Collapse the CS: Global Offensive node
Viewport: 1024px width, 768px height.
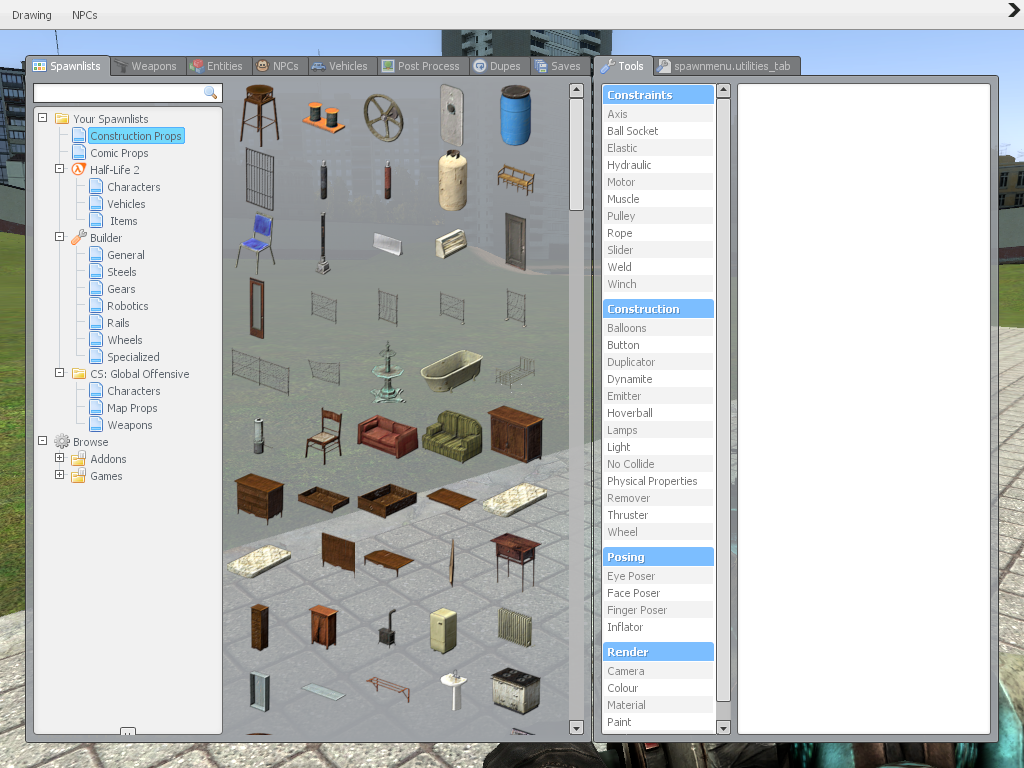[x=59, y=373]
